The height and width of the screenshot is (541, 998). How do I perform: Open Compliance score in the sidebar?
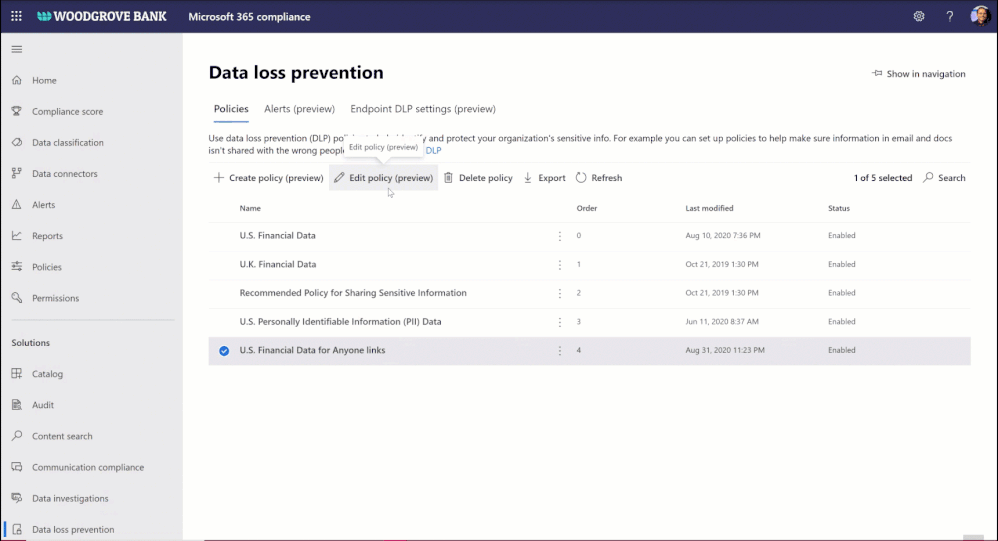(67, 111)
